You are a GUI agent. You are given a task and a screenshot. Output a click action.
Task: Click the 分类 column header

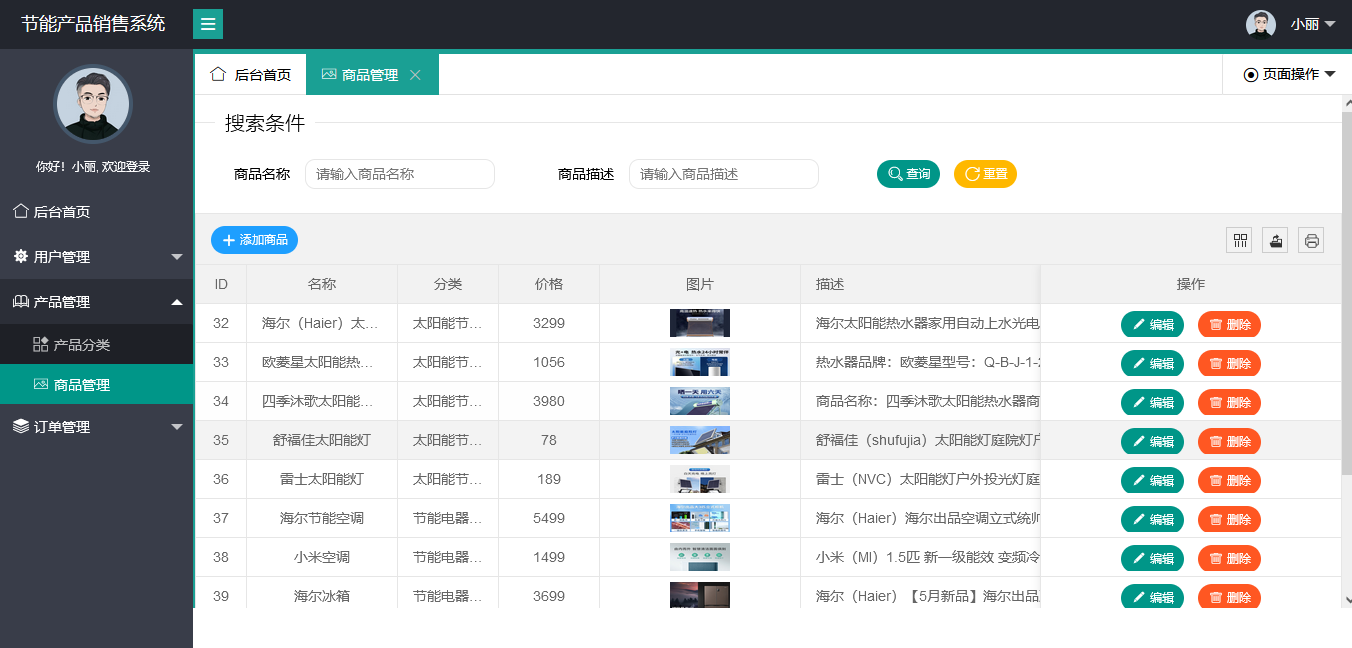coord(448,284)
